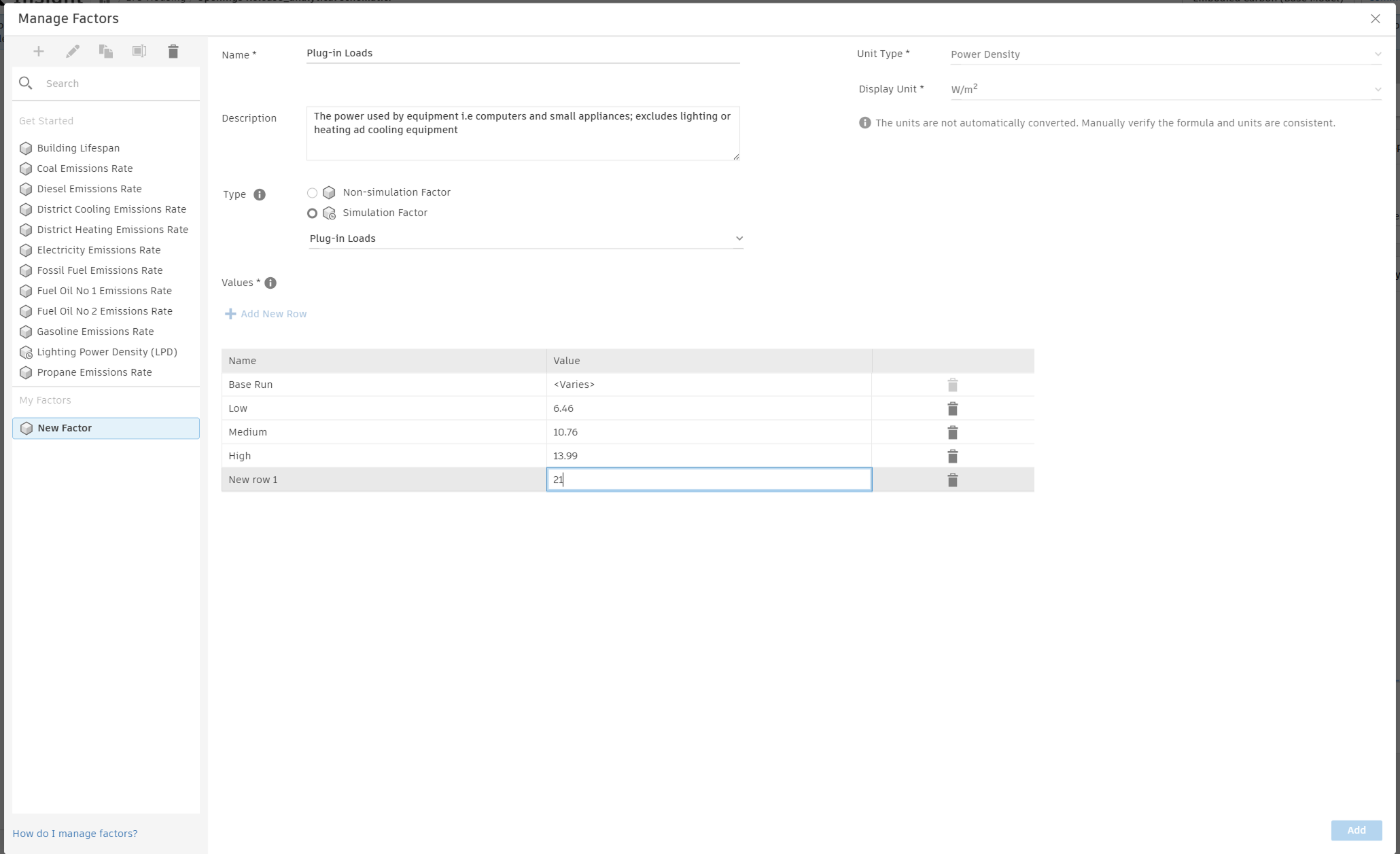Click the info icon next to Type
This screenshot has width=1400, height=854.
(260, 195)
